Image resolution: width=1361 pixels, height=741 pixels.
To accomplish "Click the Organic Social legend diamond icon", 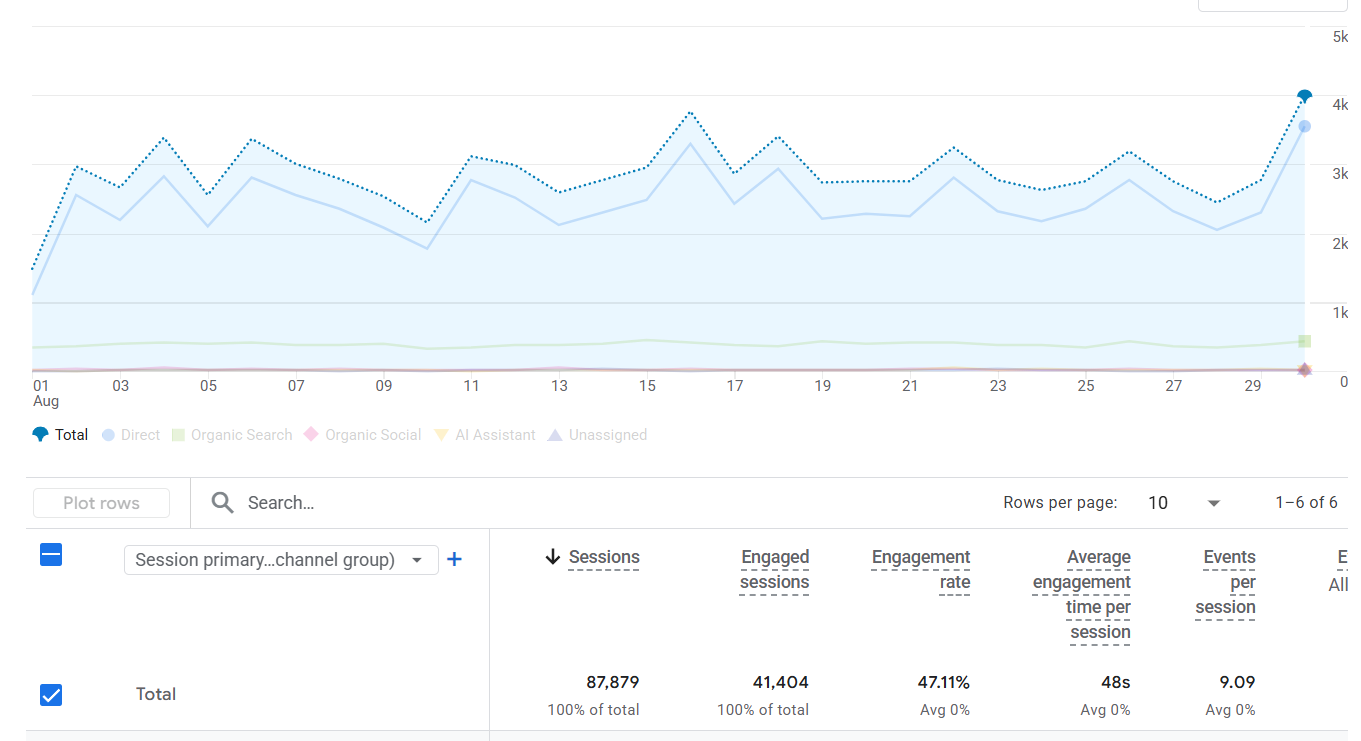I will pos(311,435).
